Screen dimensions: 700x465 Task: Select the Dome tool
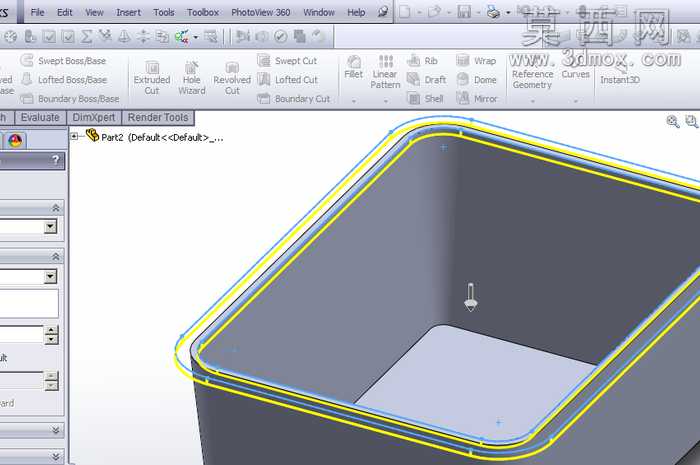[x=476, y=80]
